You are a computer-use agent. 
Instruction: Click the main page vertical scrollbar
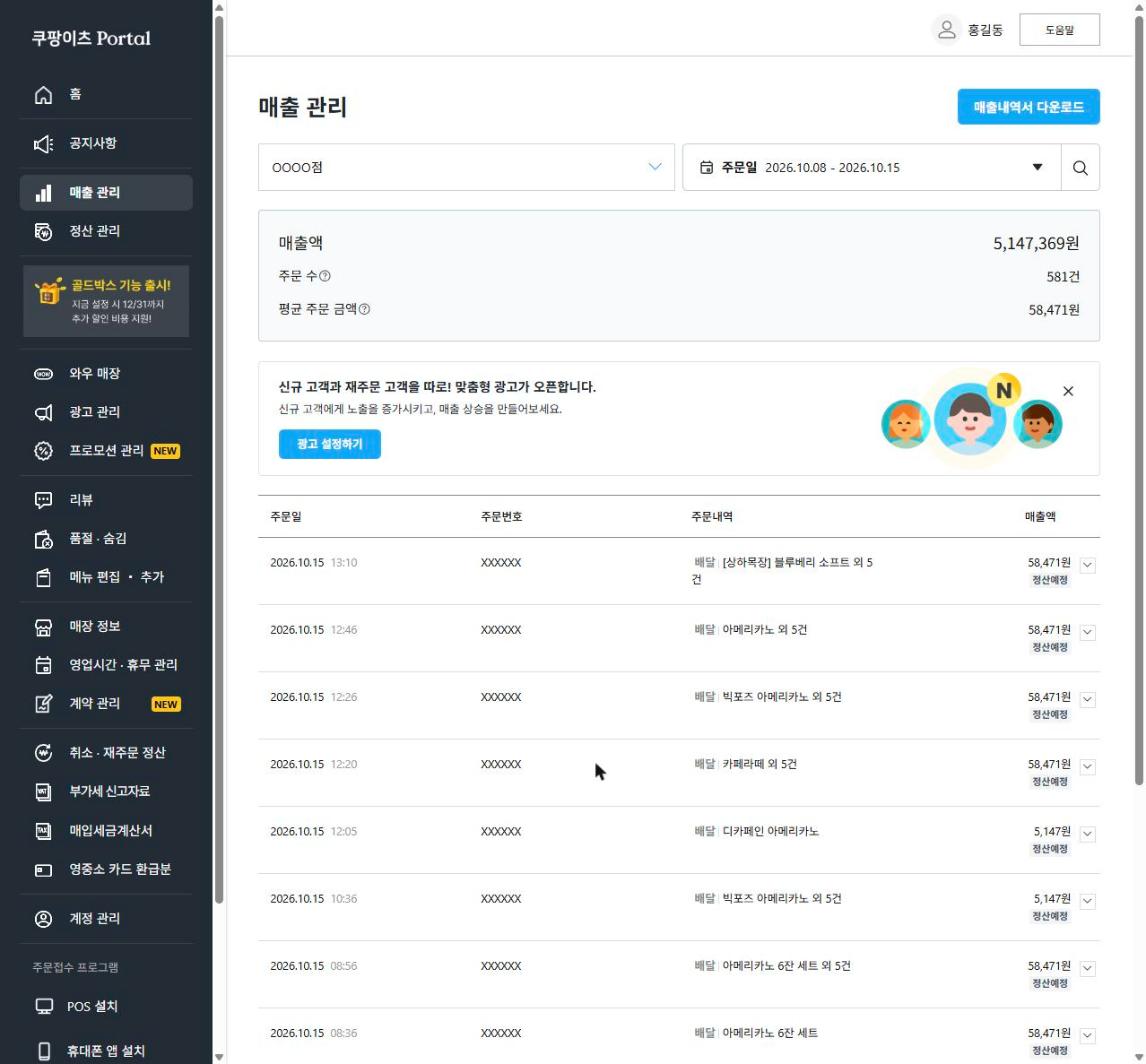point(1139,402)
